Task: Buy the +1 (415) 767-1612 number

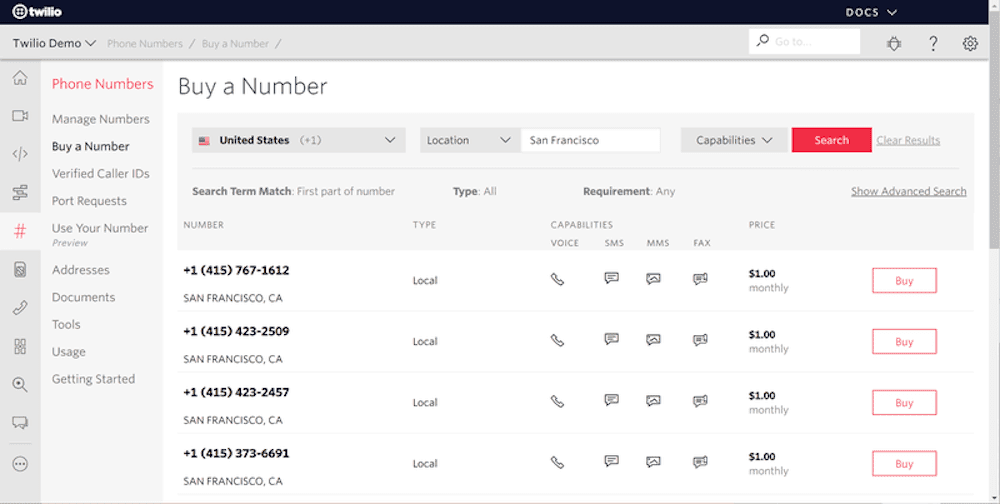Action: (x=904, y=281)
